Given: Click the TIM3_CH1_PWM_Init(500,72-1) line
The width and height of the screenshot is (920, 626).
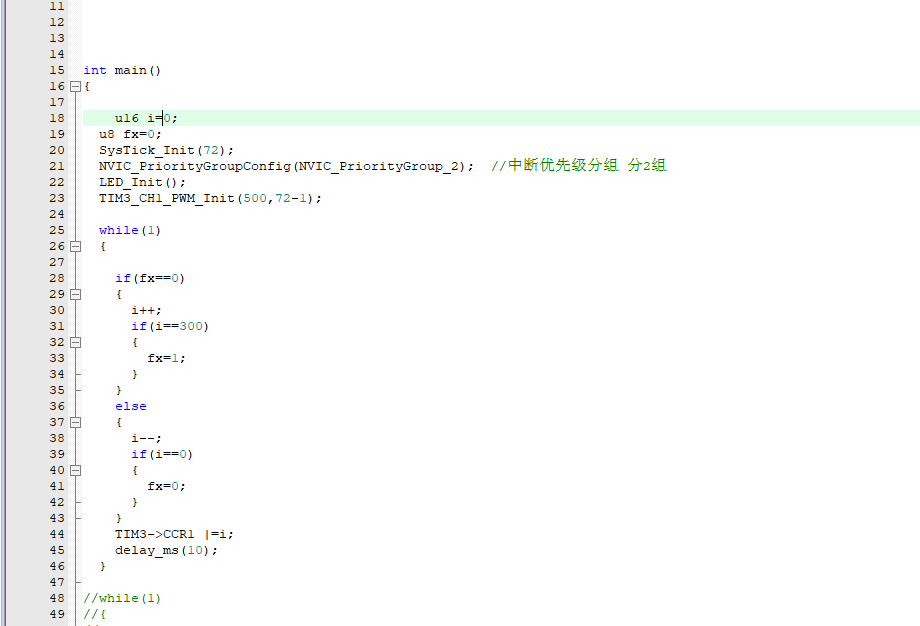Looking at the screenshot, I should pyautogui.click(x=210, y=198).
